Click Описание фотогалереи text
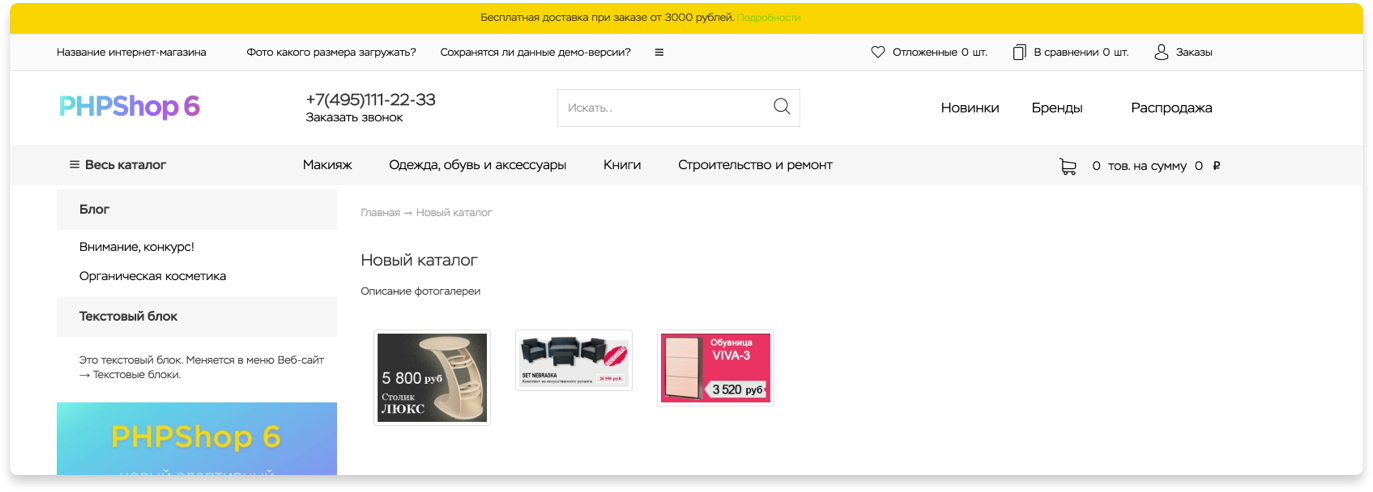The height and width of the screenshot is (492, 1373). coord(421,291)
